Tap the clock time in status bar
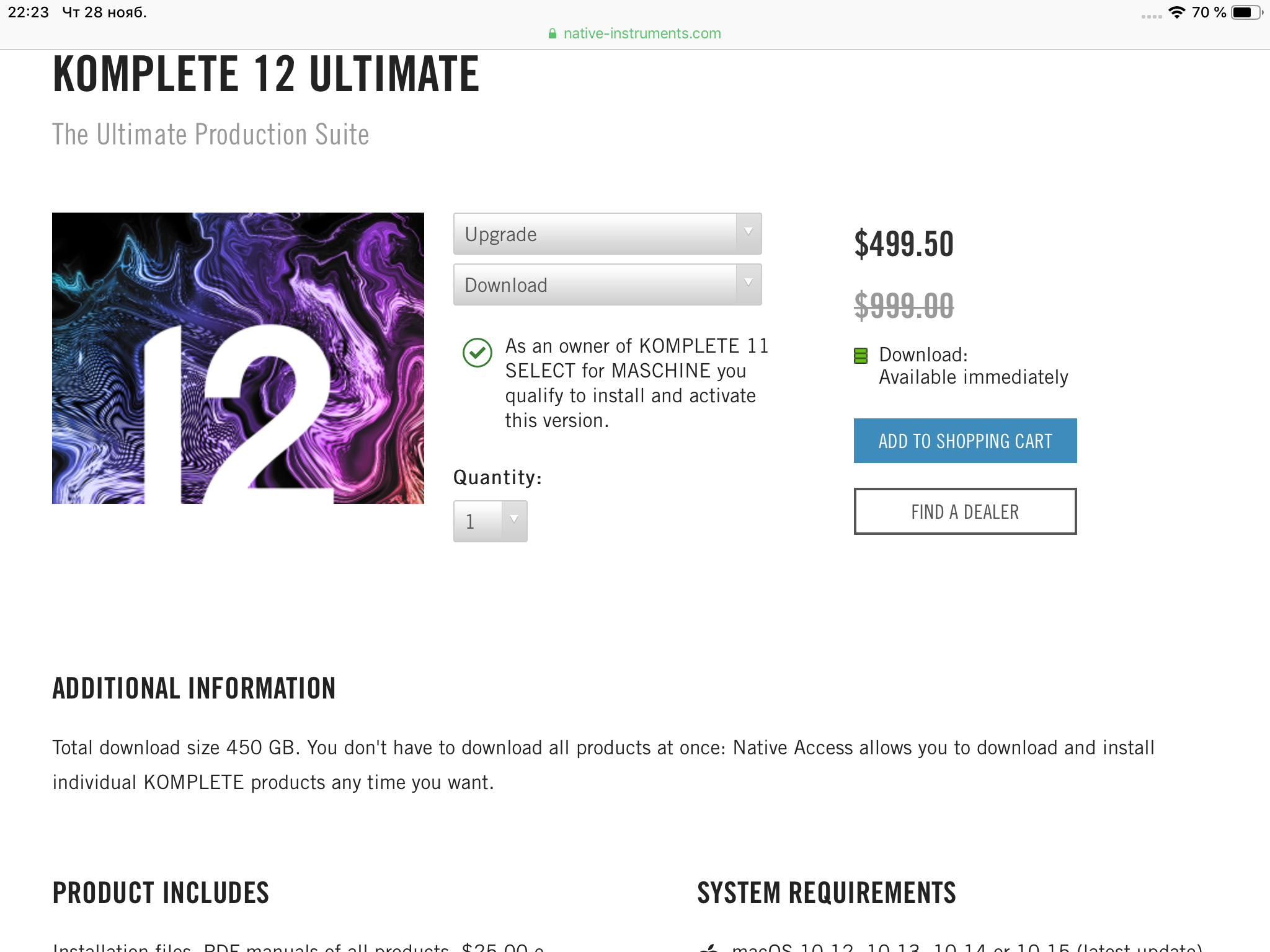 29,12
